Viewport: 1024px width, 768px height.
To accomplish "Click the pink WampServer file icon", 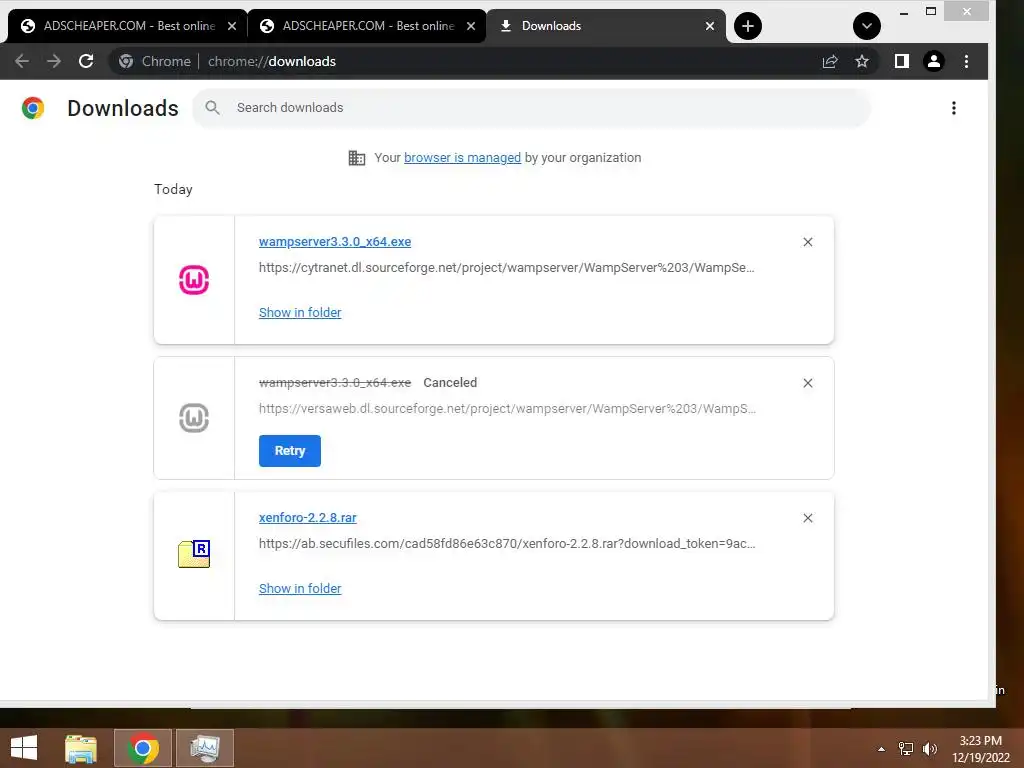I will coord(194,280).
